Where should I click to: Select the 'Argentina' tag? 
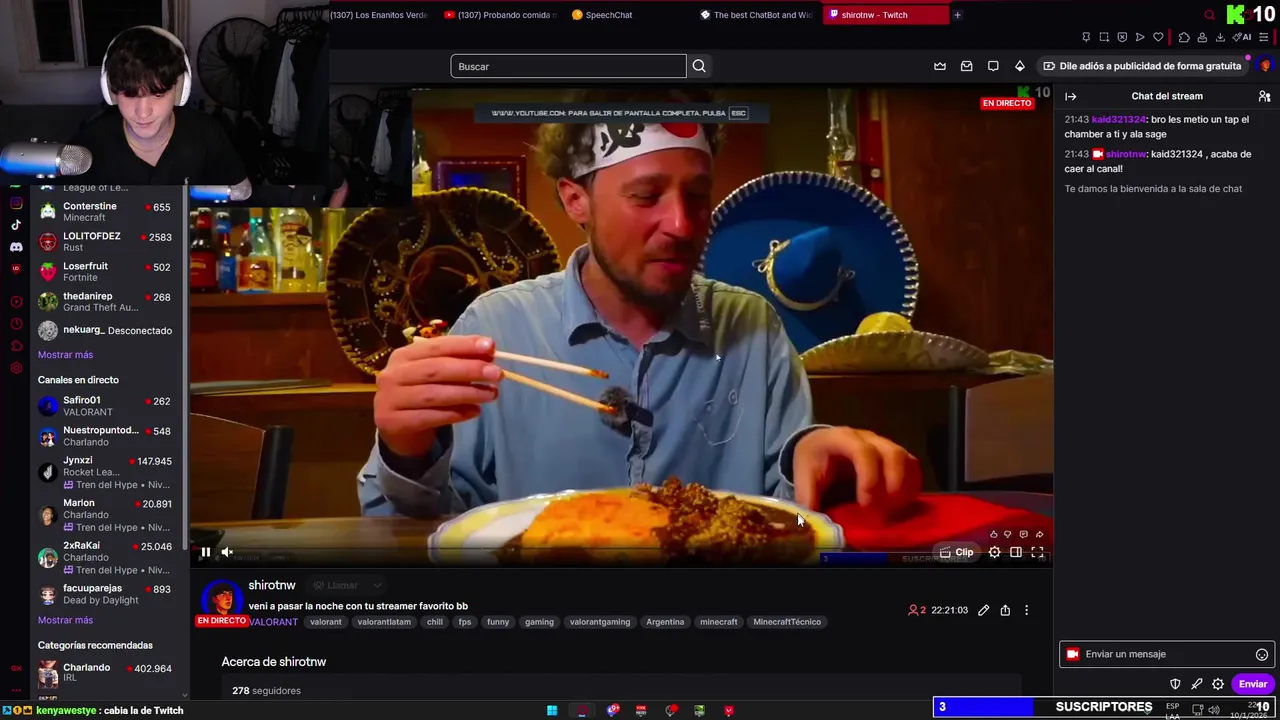[665, 622]
